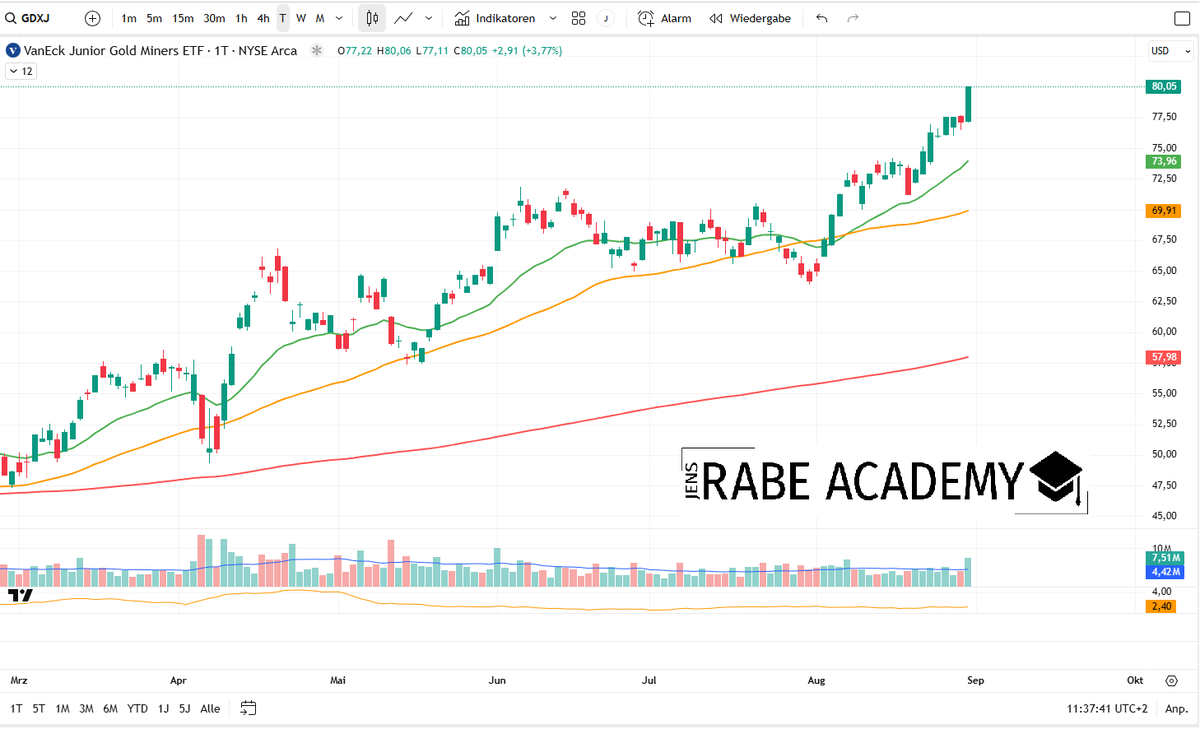Undo the last chart action
The height and width of the screenshot is (729, 1200).
[x=822, y=18]
